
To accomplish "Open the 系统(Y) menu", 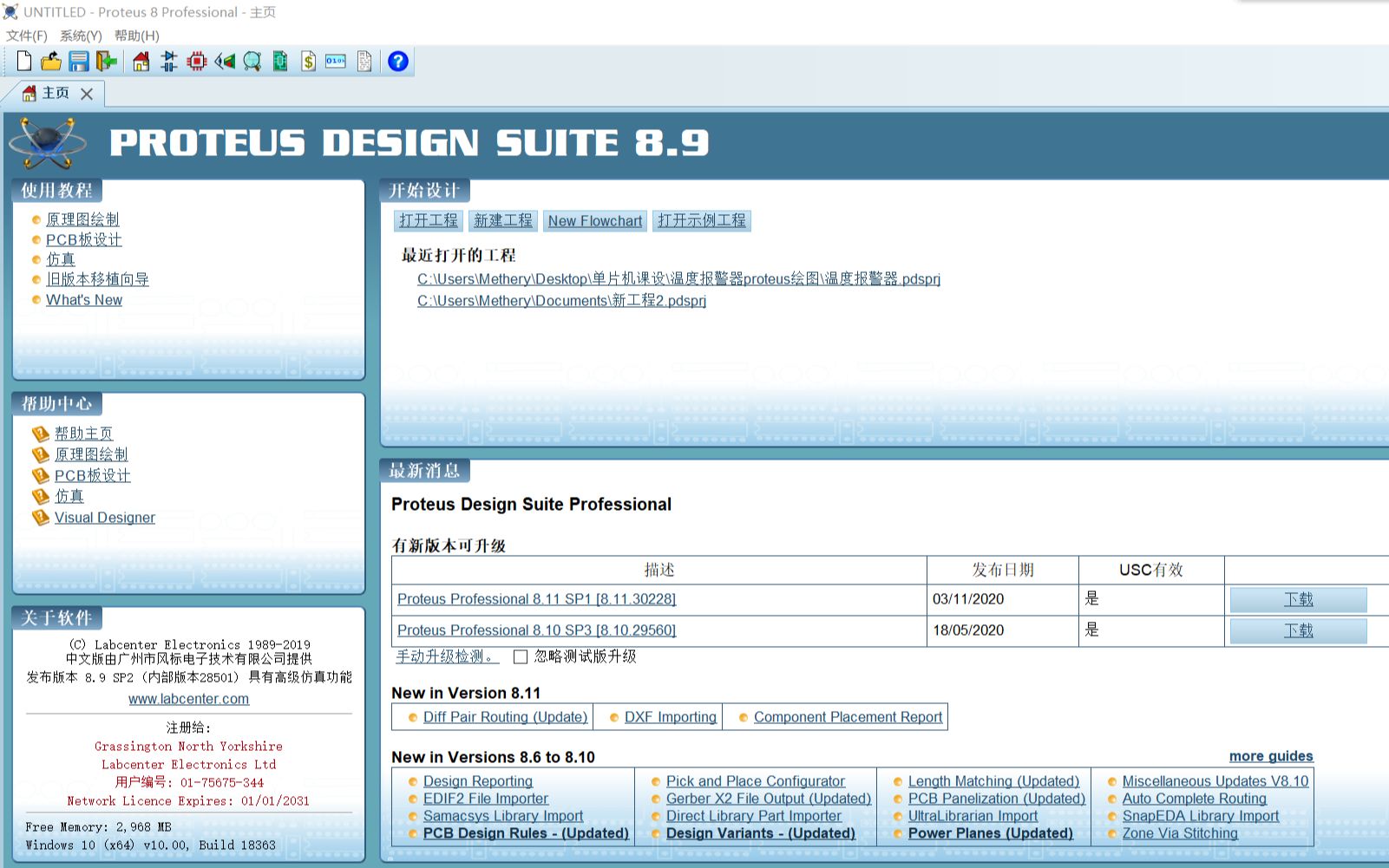I will (x=81, y=36).
